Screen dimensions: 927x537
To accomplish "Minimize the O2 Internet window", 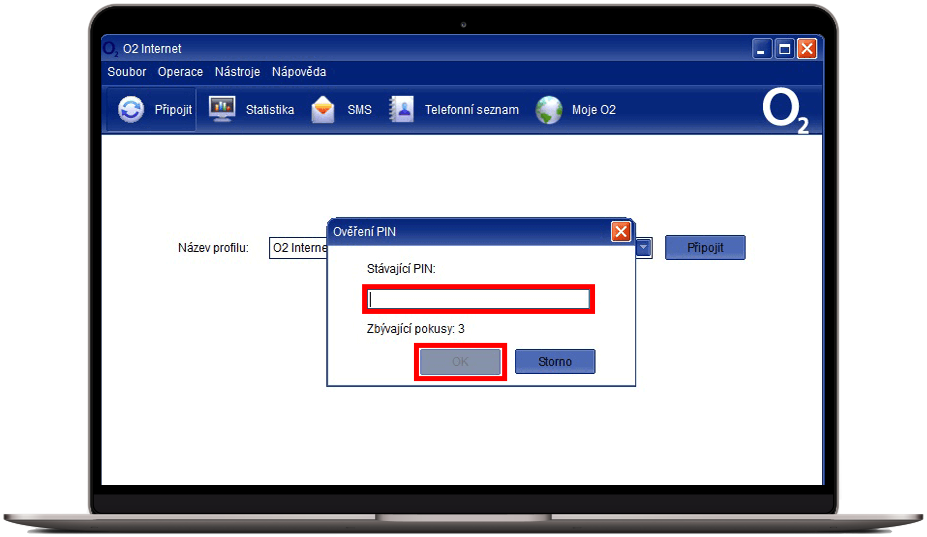I will (763, 49).
